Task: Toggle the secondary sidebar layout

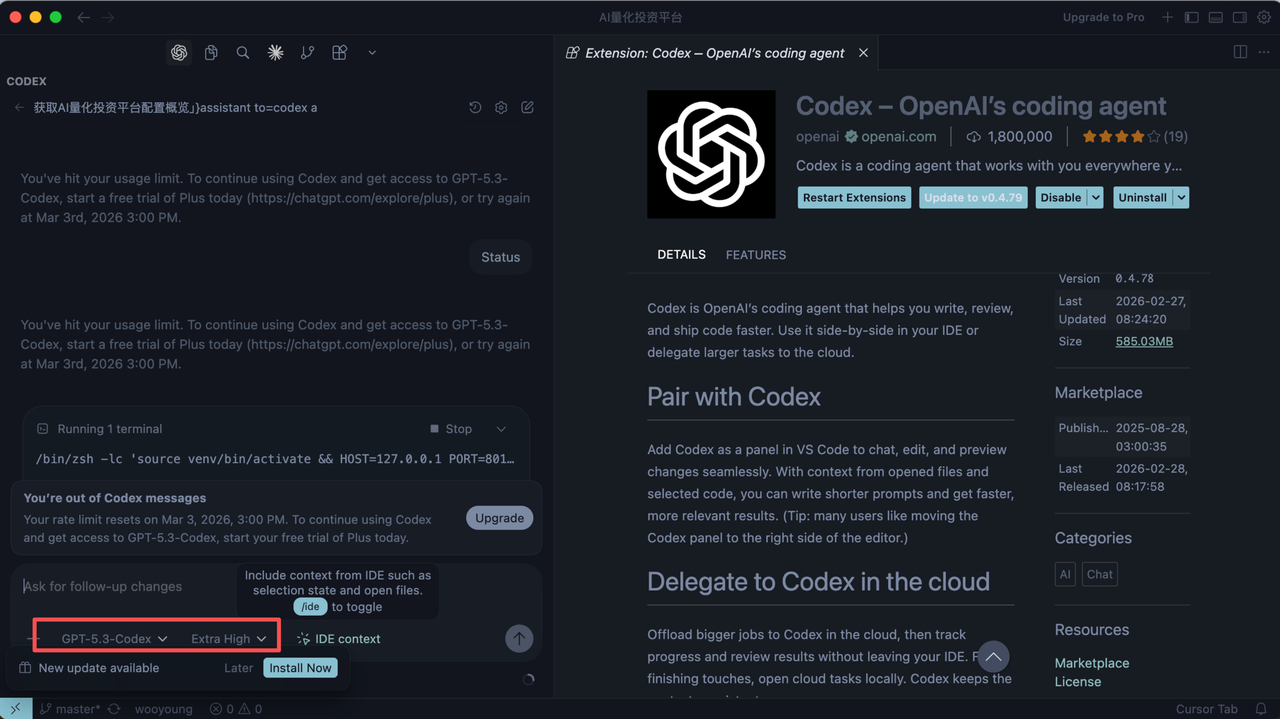Action: [1239, 17]
